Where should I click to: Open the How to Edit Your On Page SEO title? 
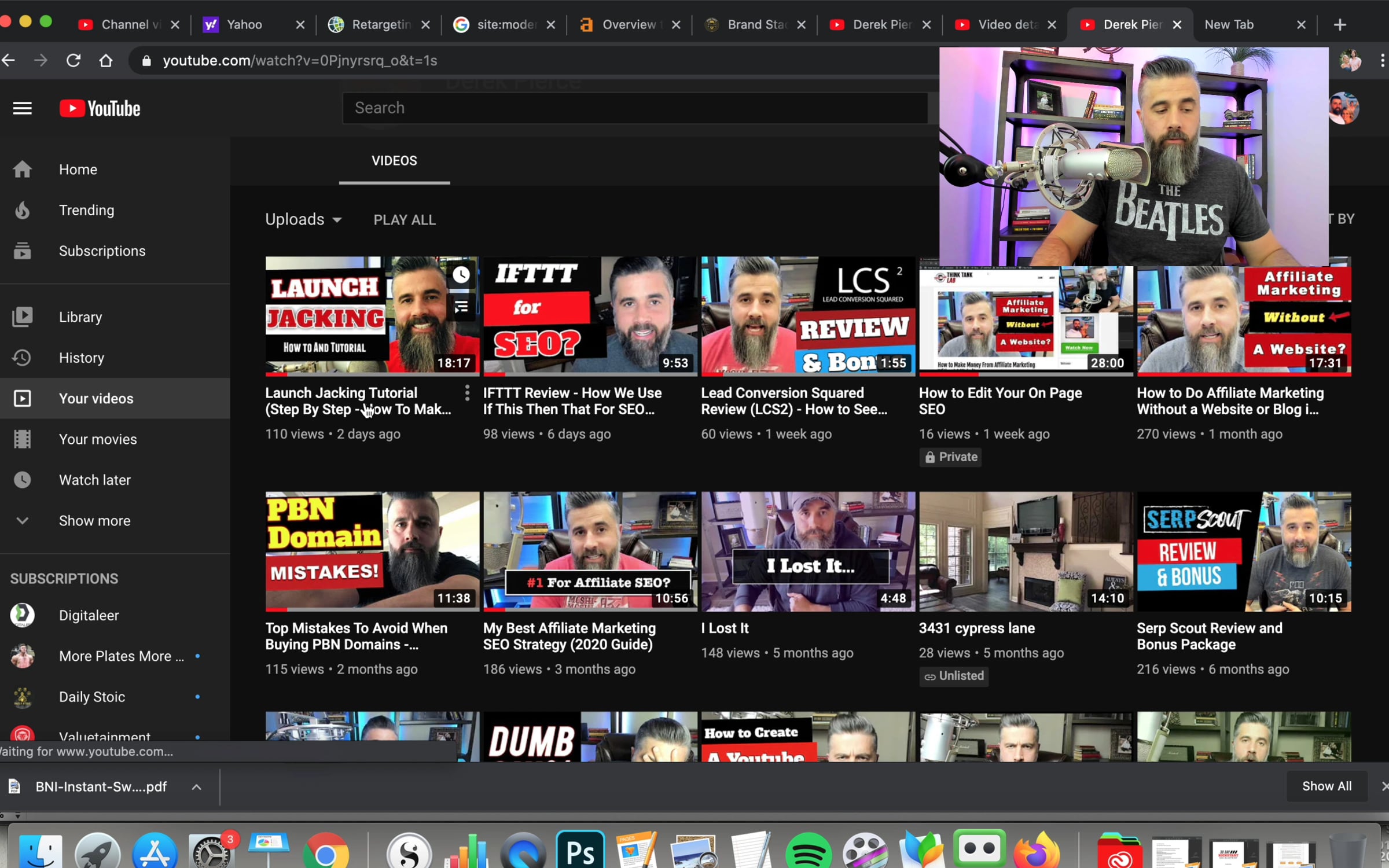(1000, 401)
